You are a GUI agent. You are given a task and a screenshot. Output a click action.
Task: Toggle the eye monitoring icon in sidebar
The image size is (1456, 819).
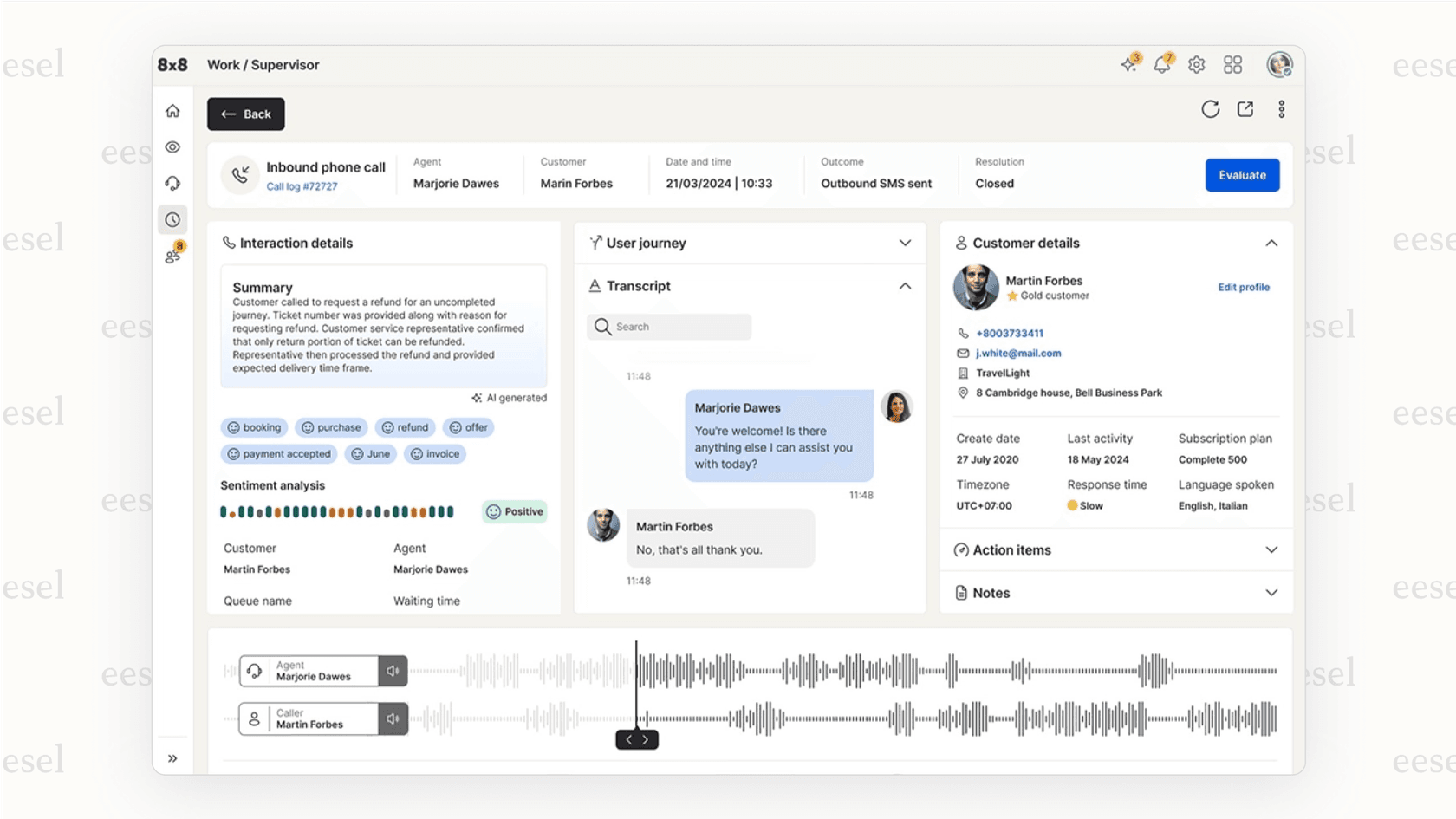point(172,147)
